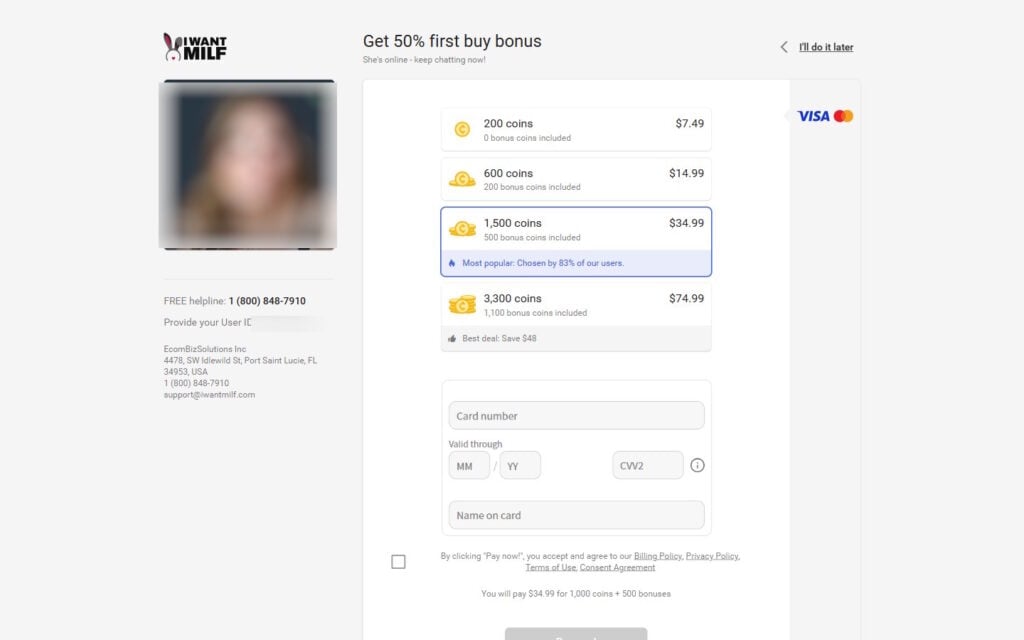Click the EcomBizSolutions Inc company name
1024x640 pixels.
(205, 349)
